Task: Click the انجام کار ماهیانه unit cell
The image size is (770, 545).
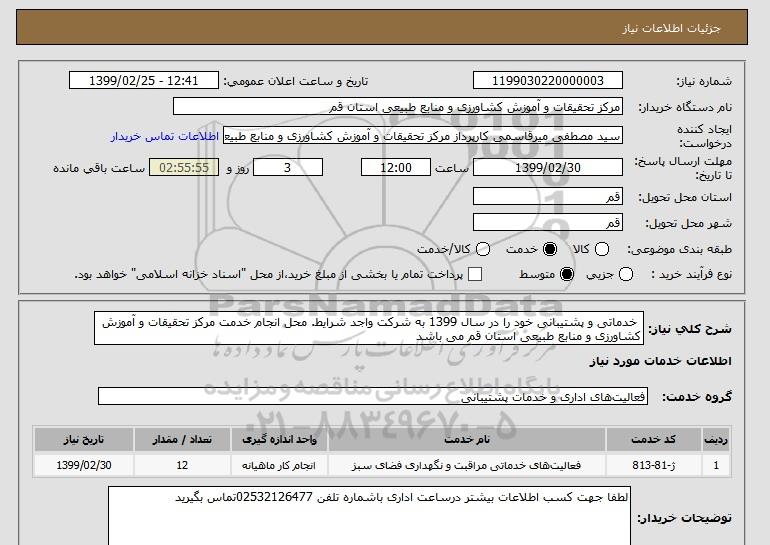Action: click(x=279, y=465)
